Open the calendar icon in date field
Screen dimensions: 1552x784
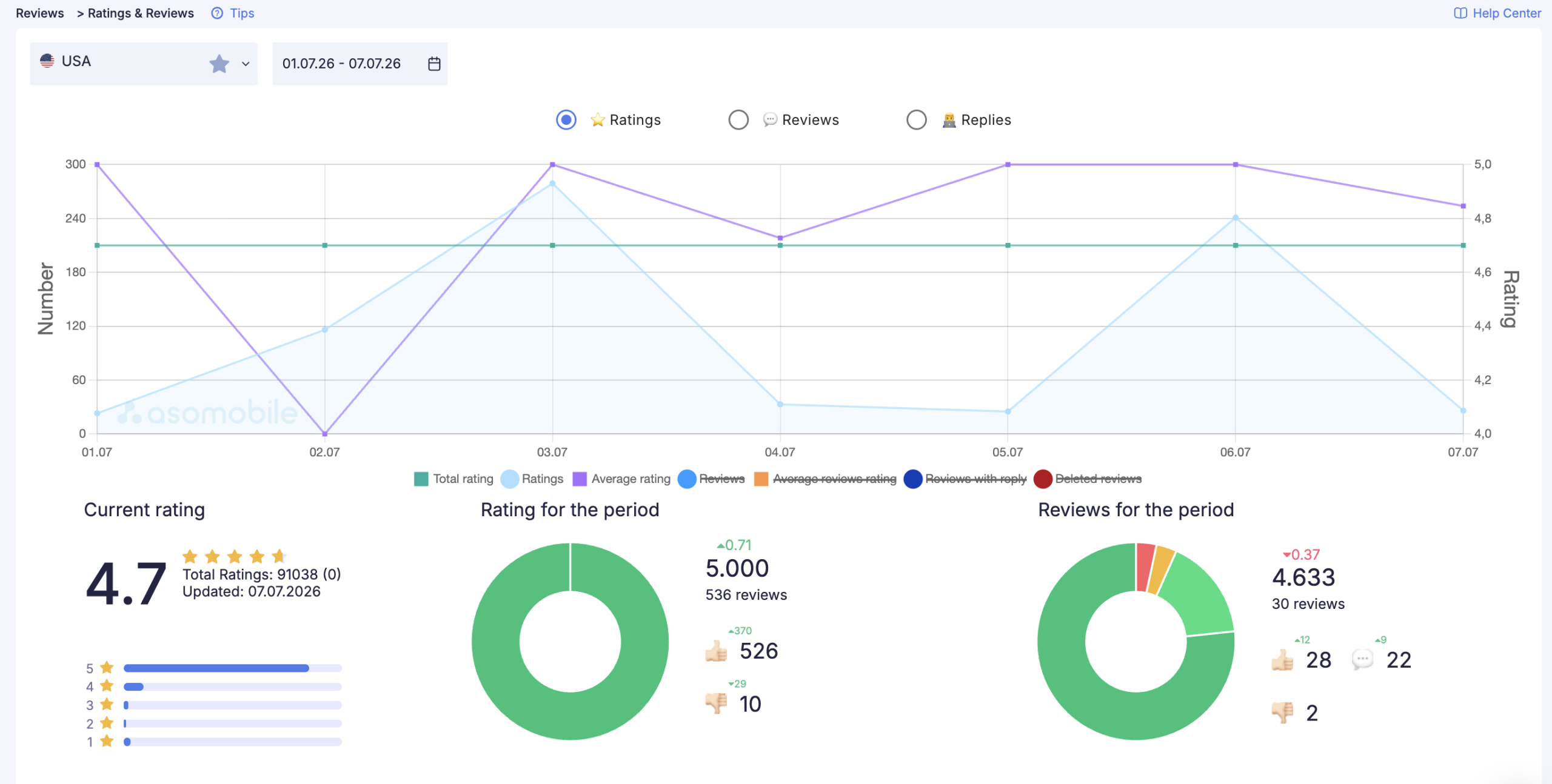[x=434, y=64]
